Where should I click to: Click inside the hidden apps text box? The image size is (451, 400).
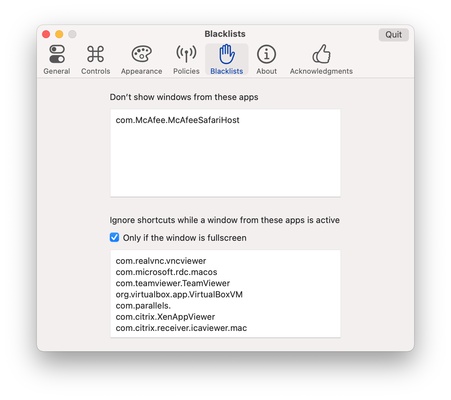coord(225,153)
